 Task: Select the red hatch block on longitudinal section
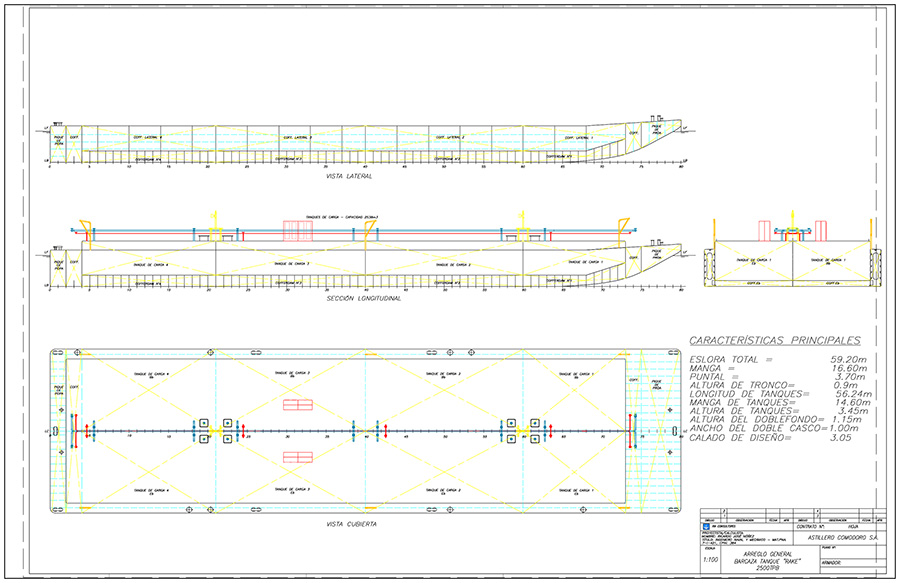click(298, 231)
